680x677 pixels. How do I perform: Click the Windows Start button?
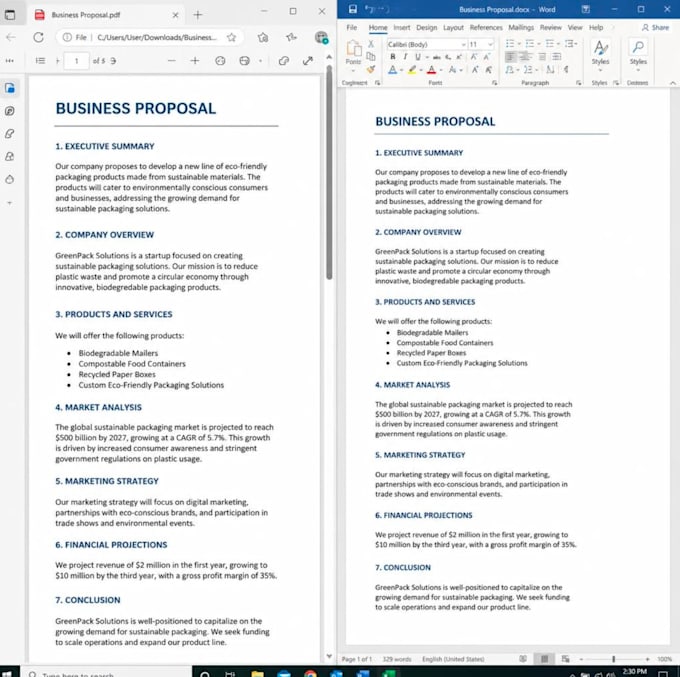(x=8, y=673)
